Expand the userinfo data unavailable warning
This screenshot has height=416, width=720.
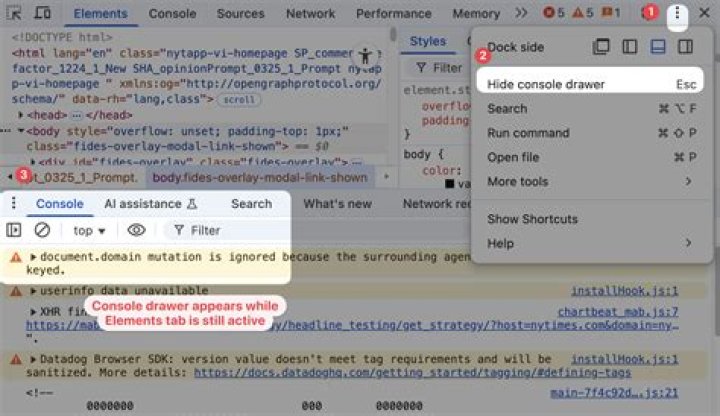33,291
